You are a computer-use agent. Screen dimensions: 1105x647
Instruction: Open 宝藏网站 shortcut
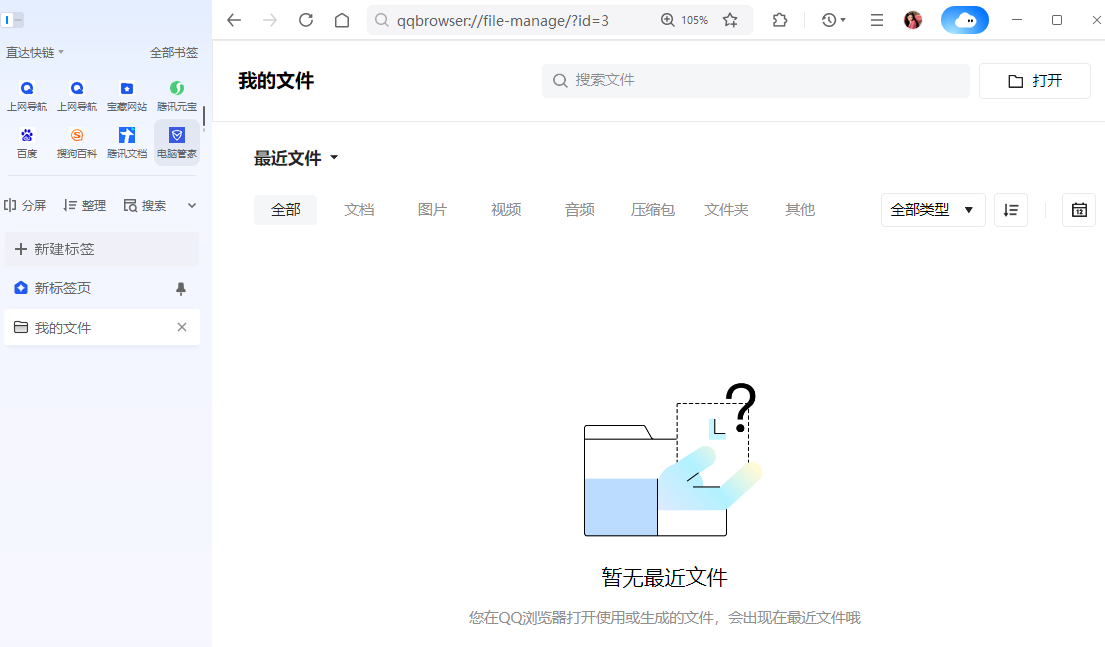click(x=126, y=94)
